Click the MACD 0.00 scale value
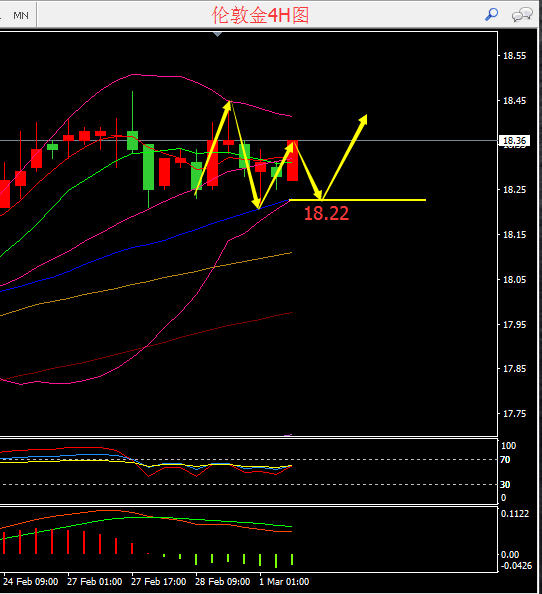 pos(510,555)
